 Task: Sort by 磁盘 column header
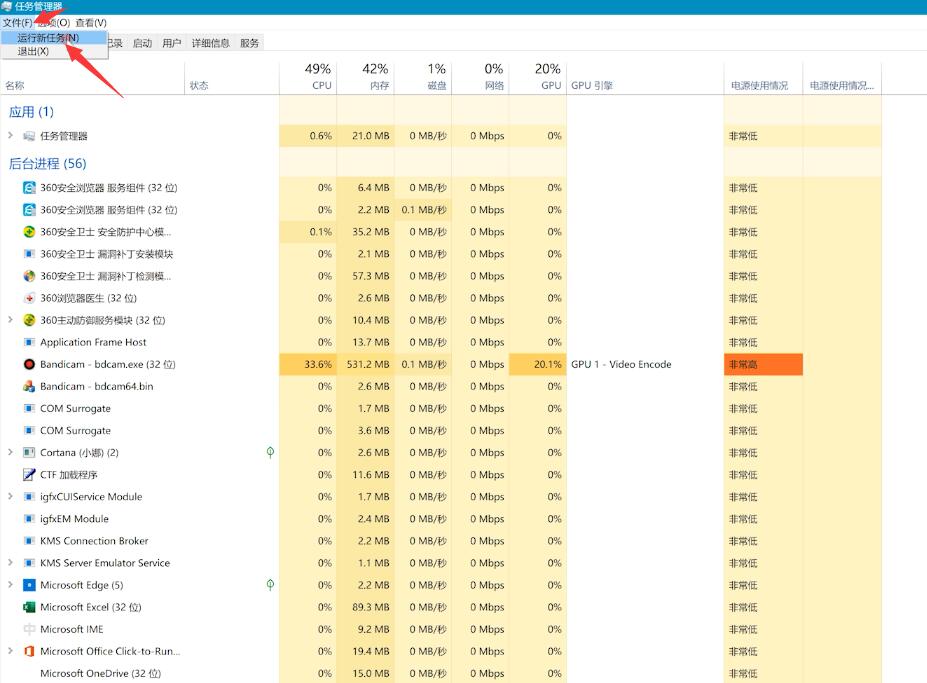423,77
